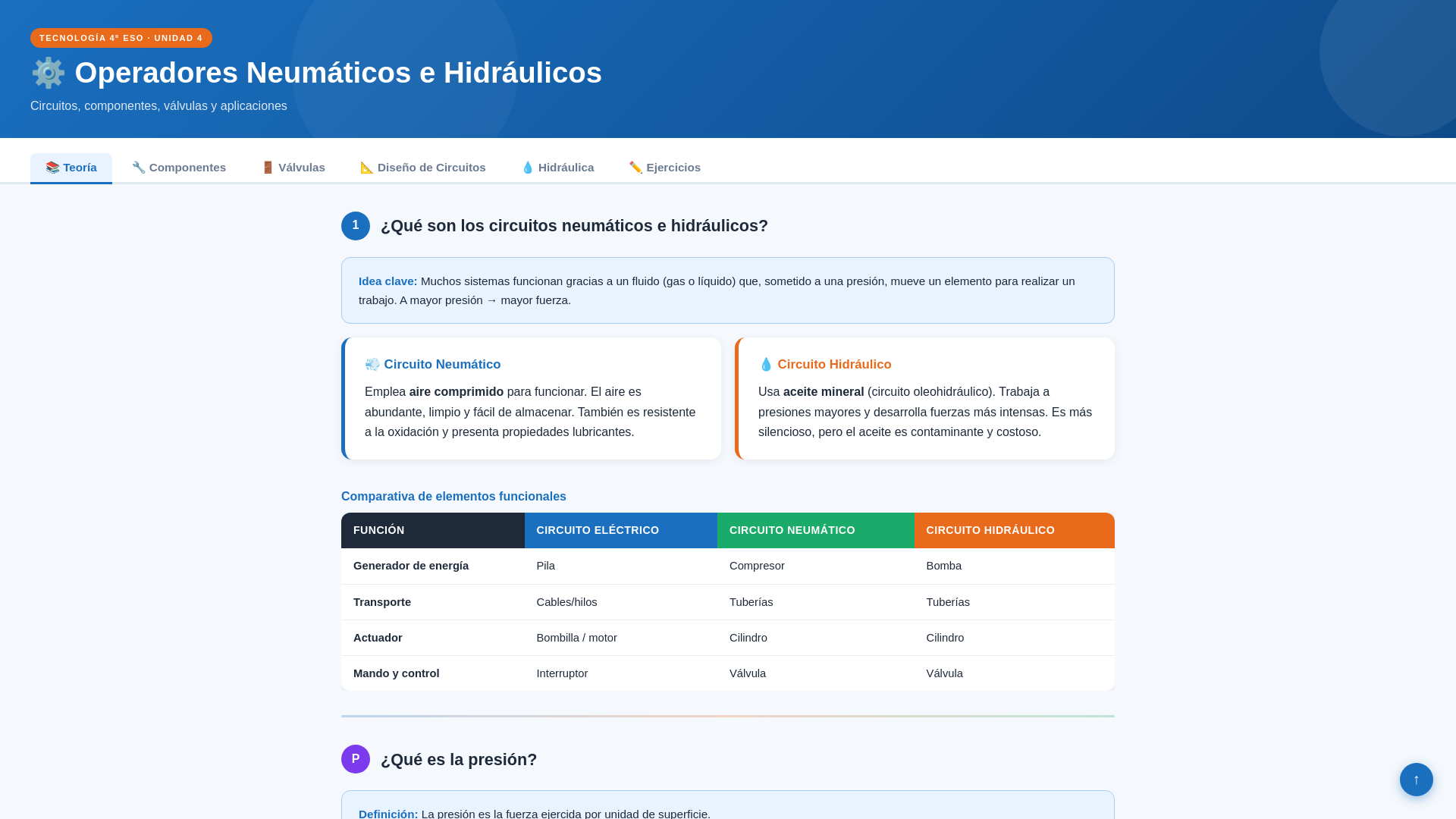Open the Válvulas tab

[293, 168]
